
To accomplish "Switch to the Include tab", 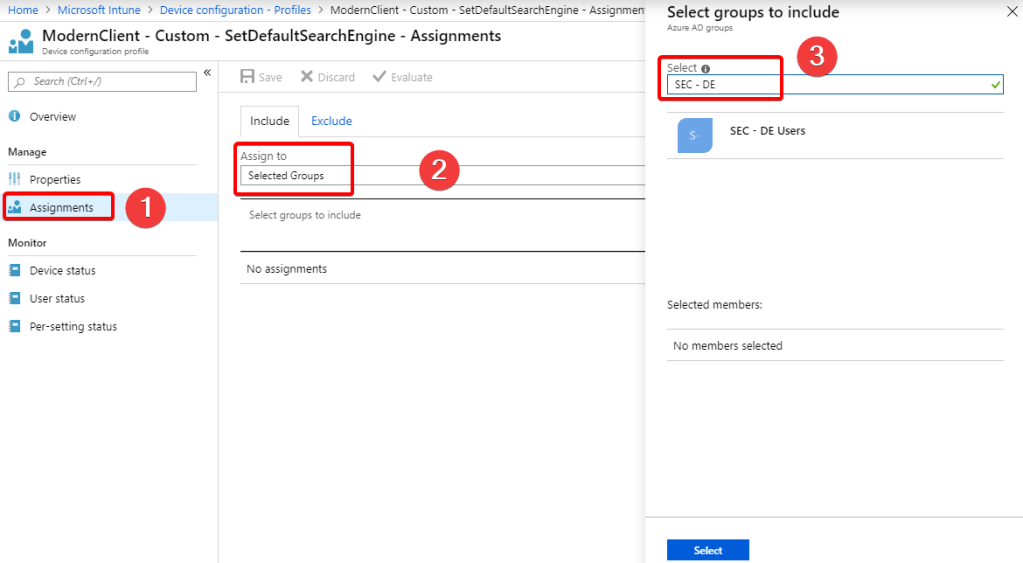I will [x=269, y=121].
